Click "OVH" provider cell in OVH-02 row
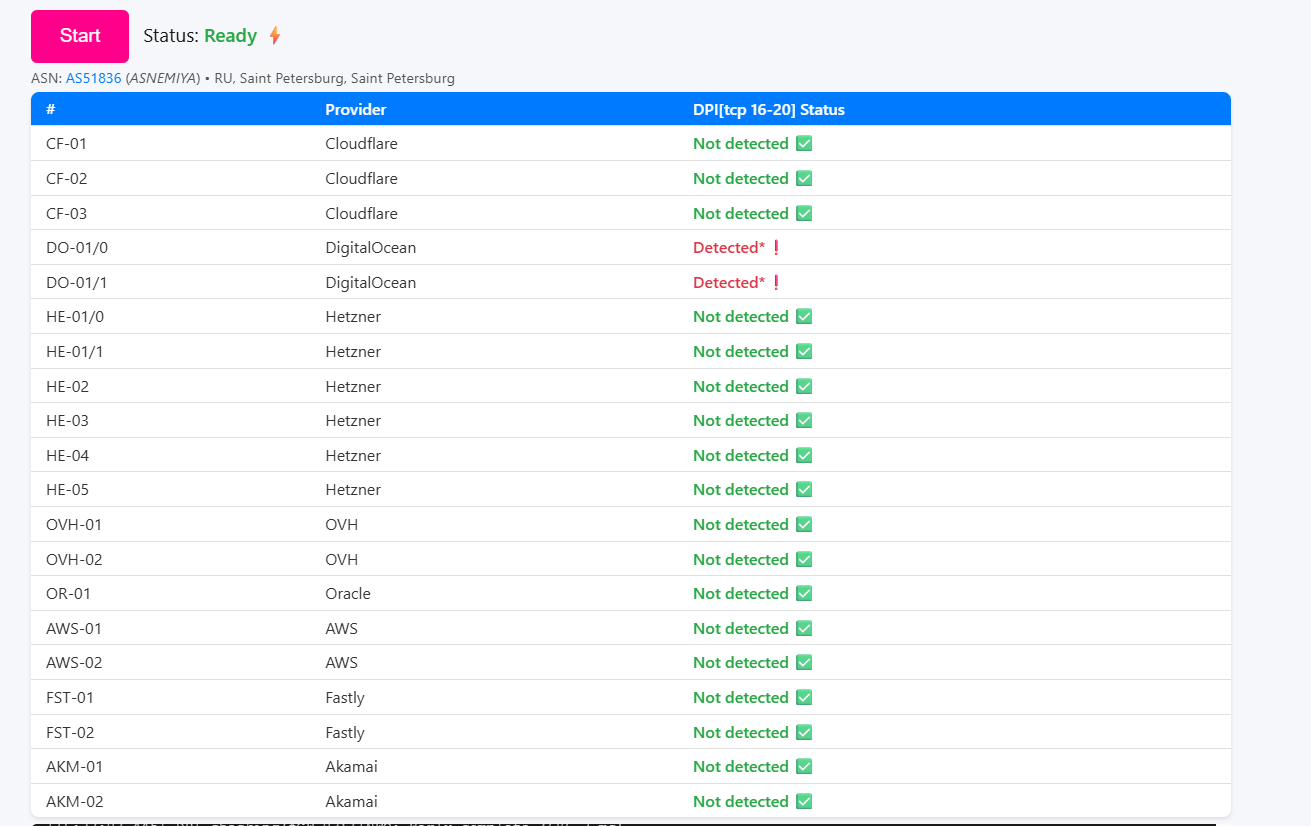This screenshot has width=1311, height=826. tap(342, 560)
